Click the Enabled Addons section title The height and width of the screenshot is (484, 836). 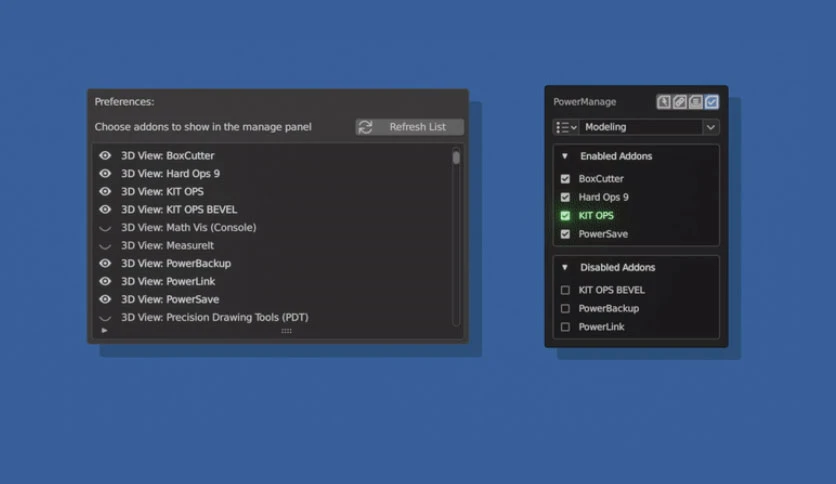[x=616, y=156]
